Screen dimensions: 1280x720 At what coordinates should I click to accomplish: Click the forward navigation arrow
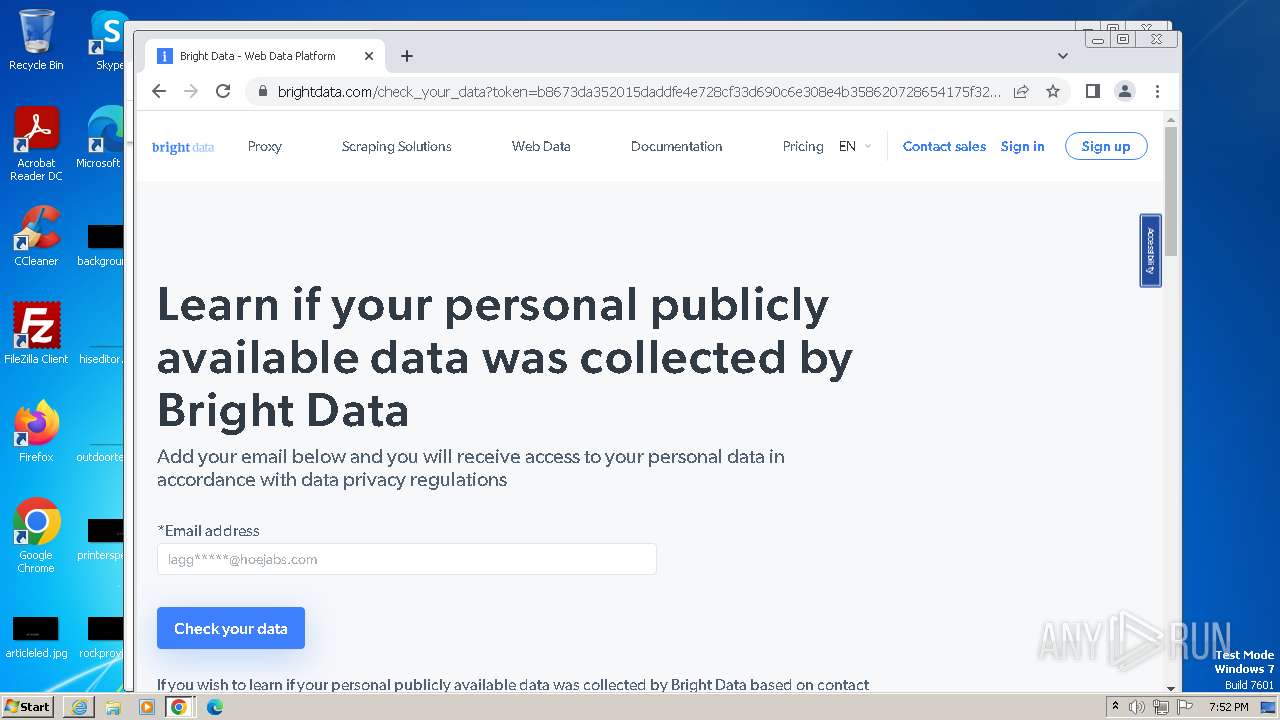(x=191, y=91)
